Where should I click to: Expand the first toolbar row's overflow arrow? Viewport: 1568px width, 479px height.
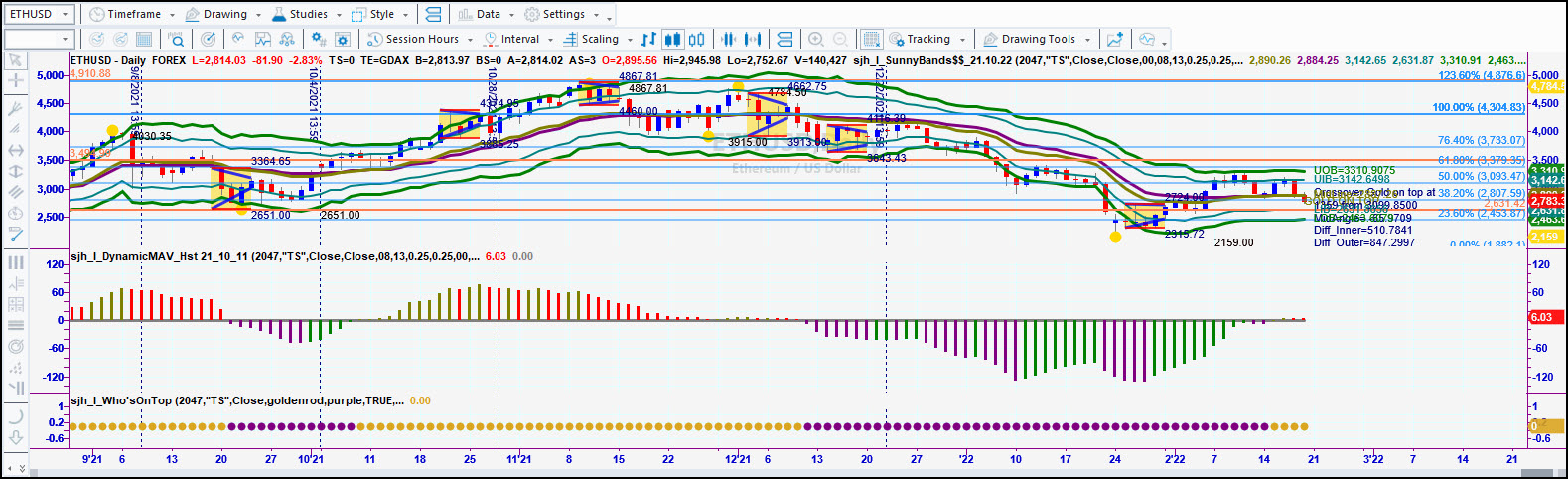point(609,17)
